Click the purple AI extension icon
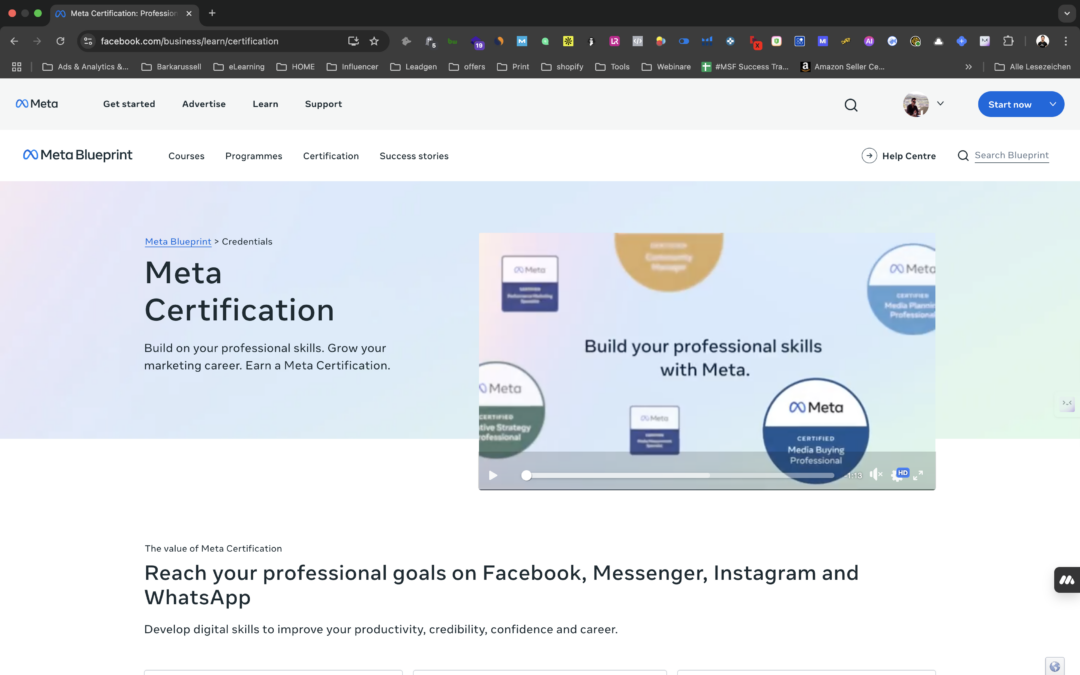 869,41
